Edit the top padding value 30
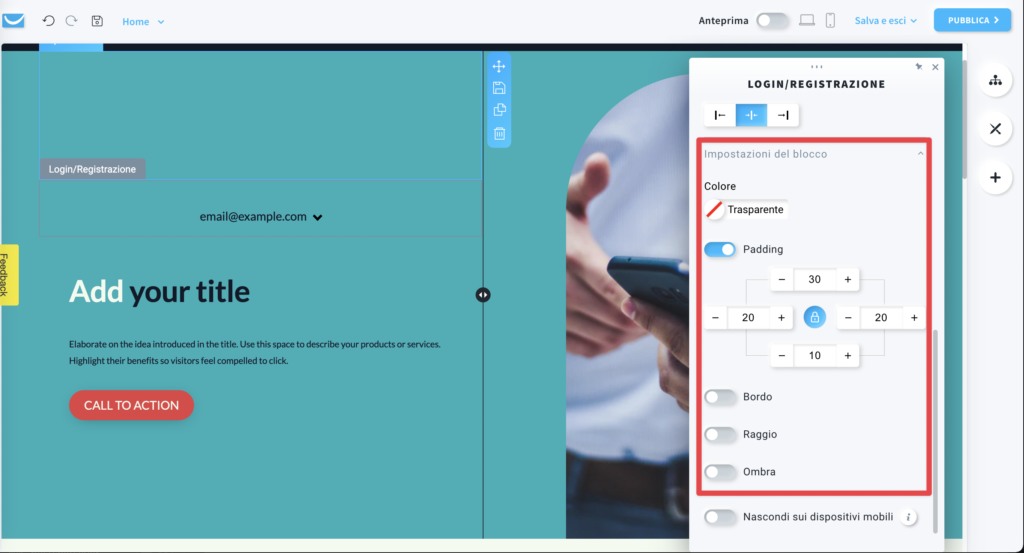Viewport: 1024px width, 553px height. (x=814, y=279)
